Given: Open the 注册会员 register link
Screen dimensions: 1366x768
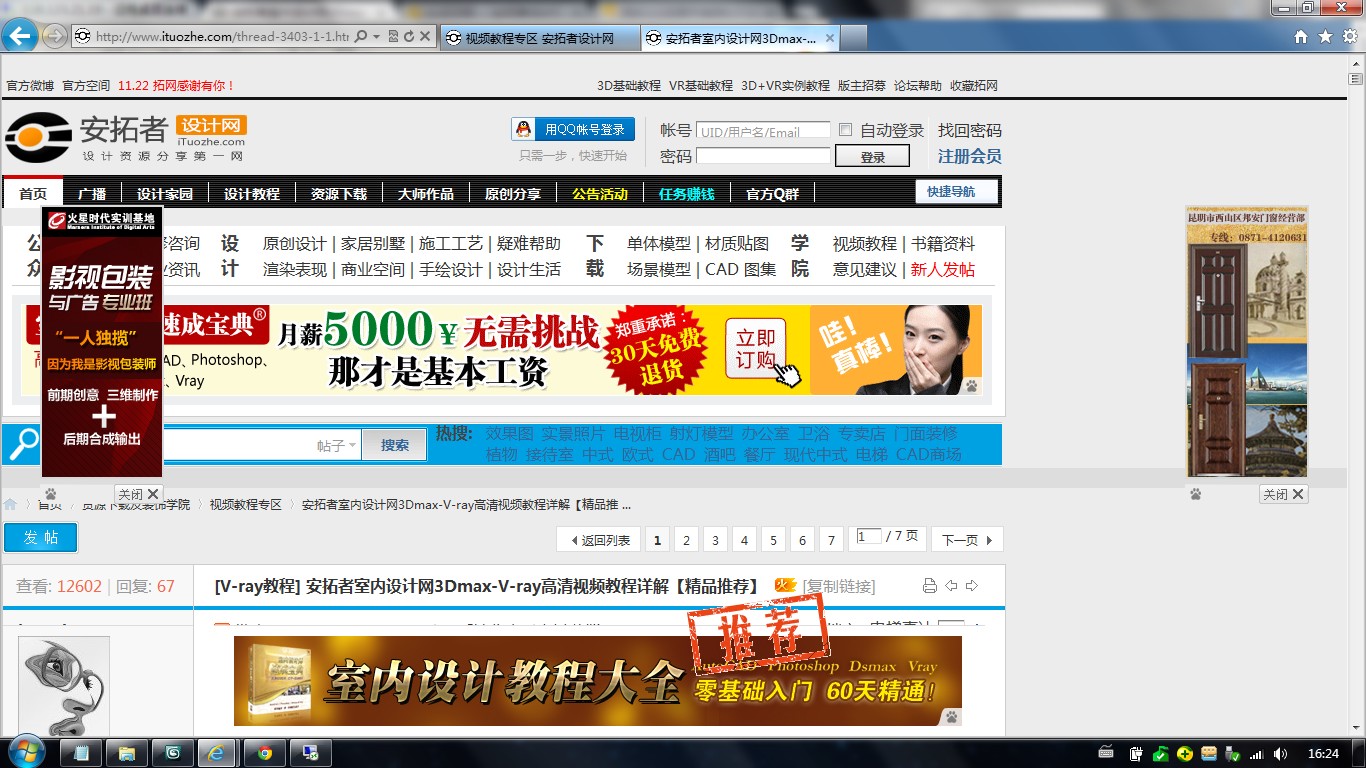Looking at the screenshot, I should coord(969,156).
